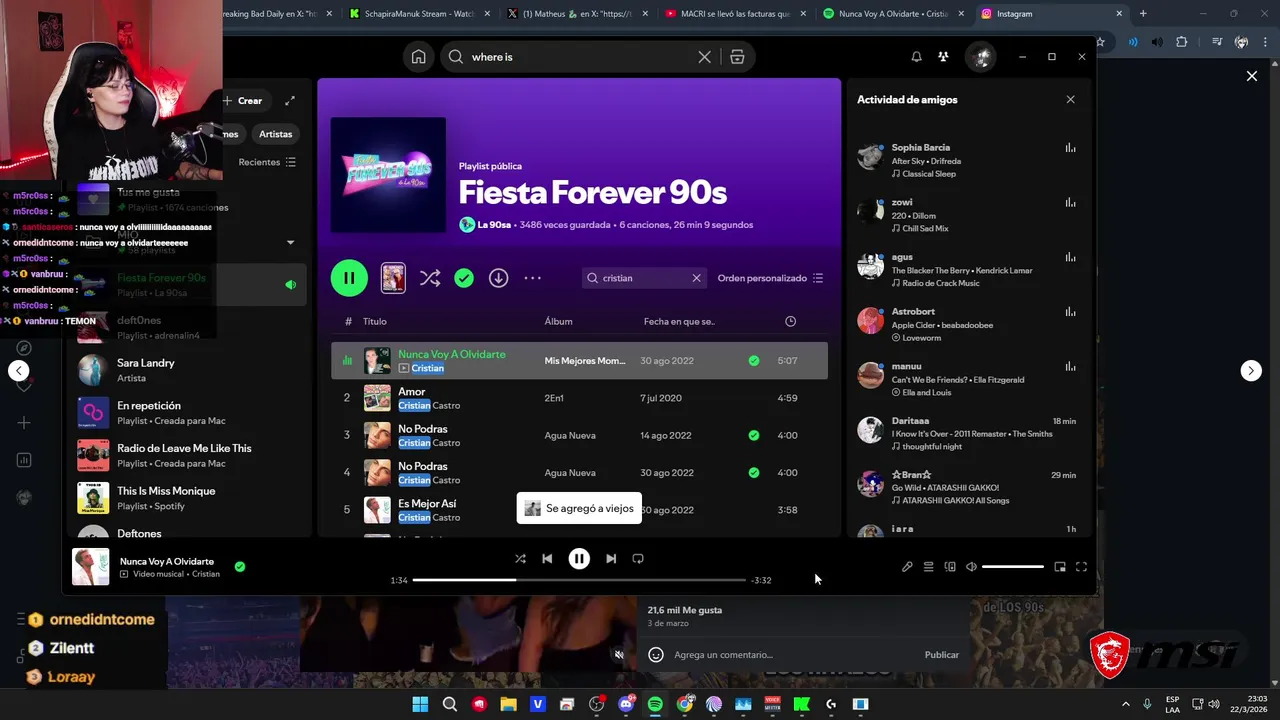1280x720 pixels.
Task: Open playlist more options (three dots)
Action: (532, 278)
